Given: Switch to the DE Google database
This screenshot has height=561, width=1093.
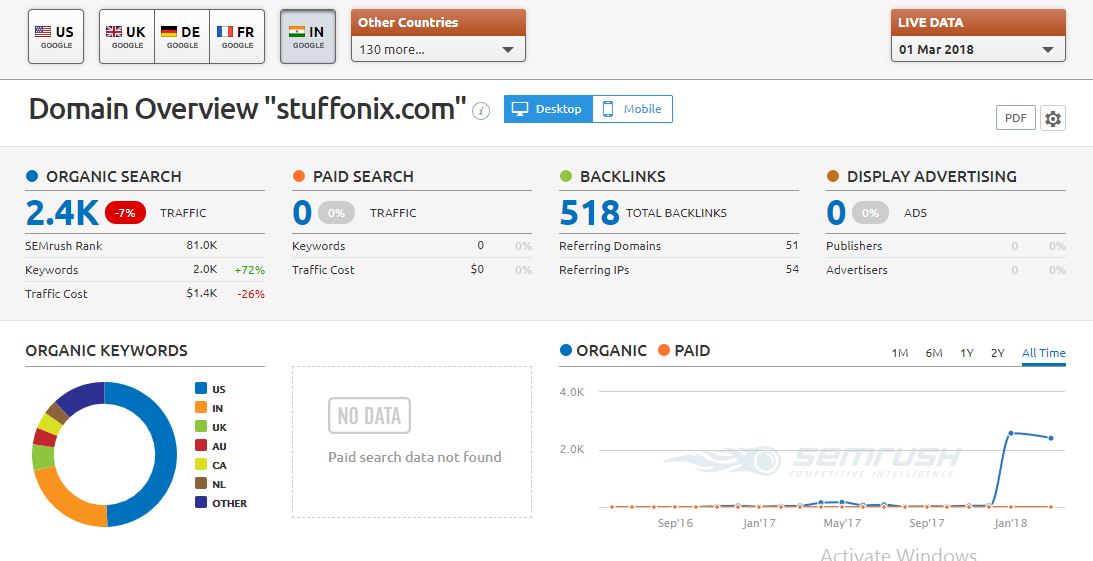Looking at the screenshot, I should point(181,36).
